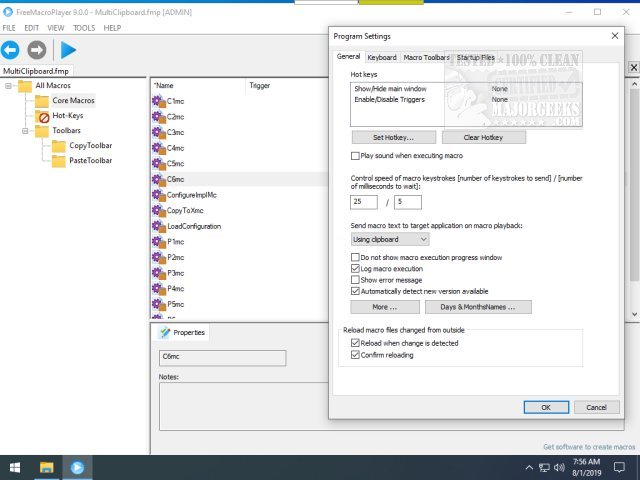
Task: Cancel the Program Settings dialog
Action: [596, 407]
